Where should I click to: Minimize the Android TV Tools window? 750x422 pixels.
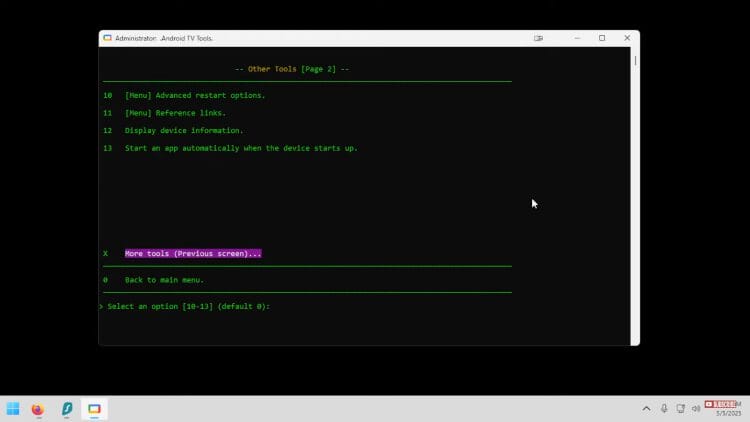pos(577,38)
